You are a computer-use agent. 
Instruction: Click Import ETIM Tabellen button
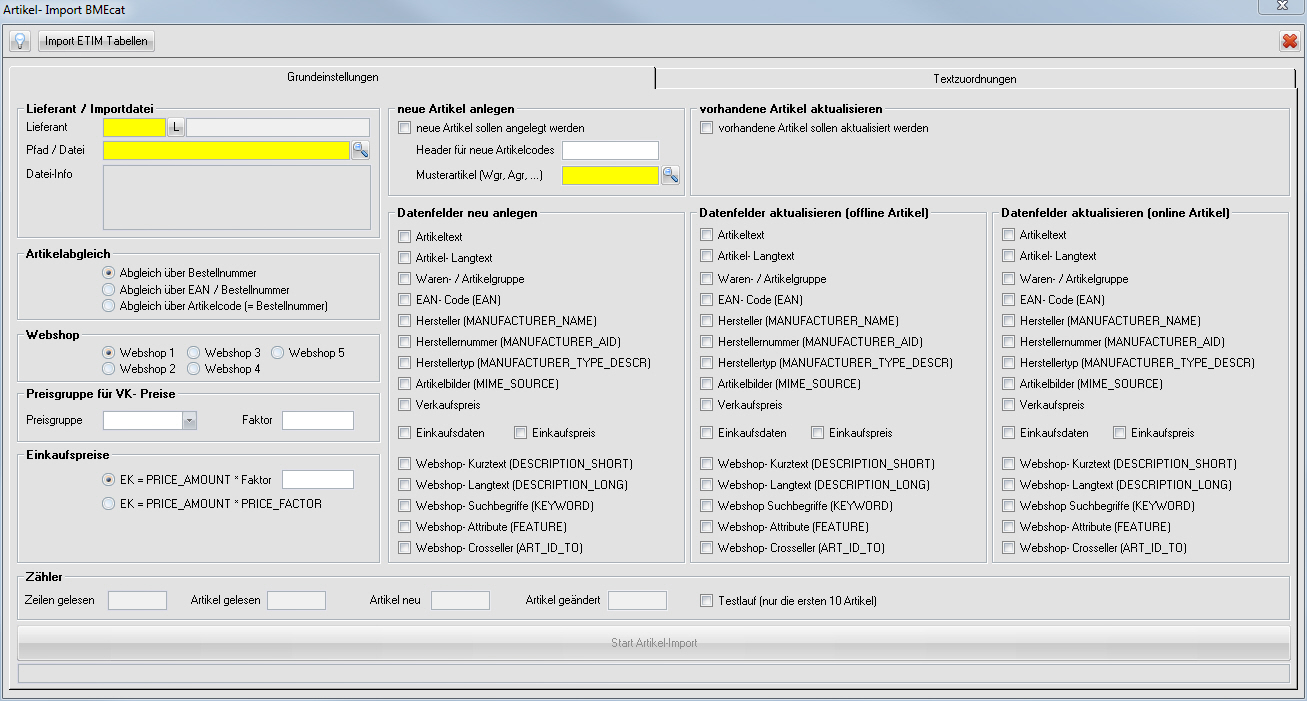point(96,41)
